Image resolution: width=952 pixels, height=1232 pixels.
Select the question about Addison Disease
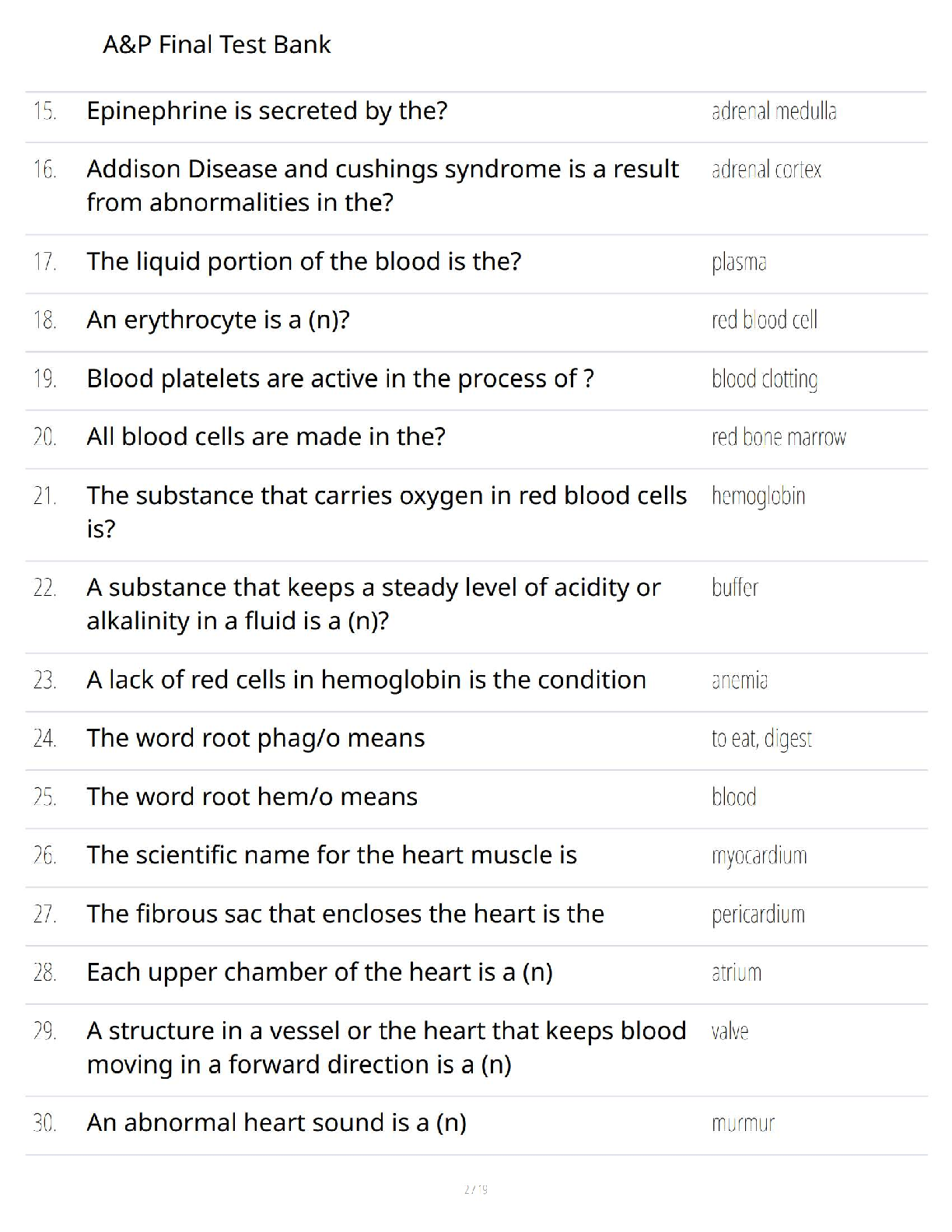[382, 185]
